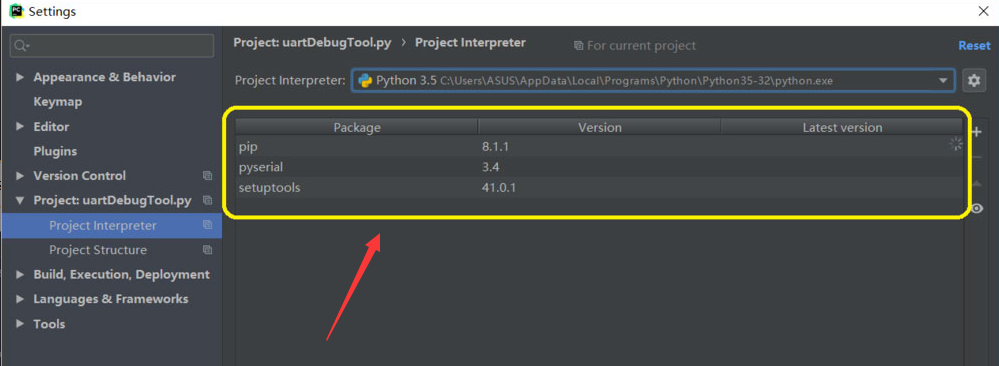Expand Languages & Frameworks arrow
The height and width of the screenshot is (366, 999).
[x=20, y=299]
